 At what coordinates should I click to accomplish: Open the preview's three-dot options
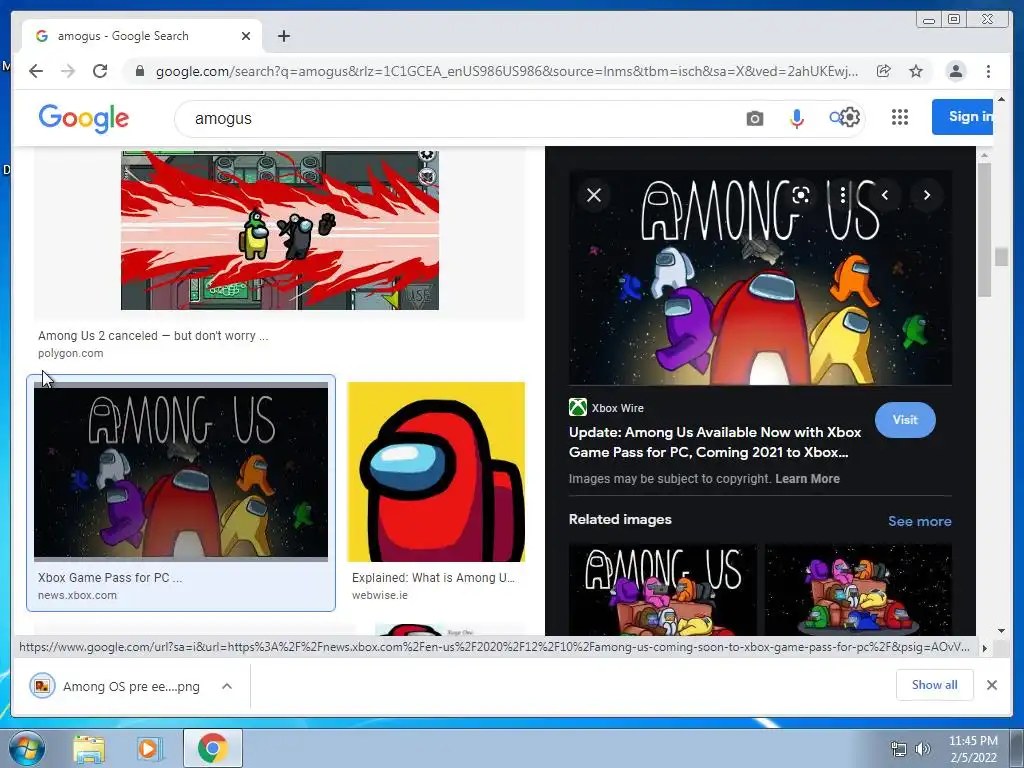click(x=843, y=195)
